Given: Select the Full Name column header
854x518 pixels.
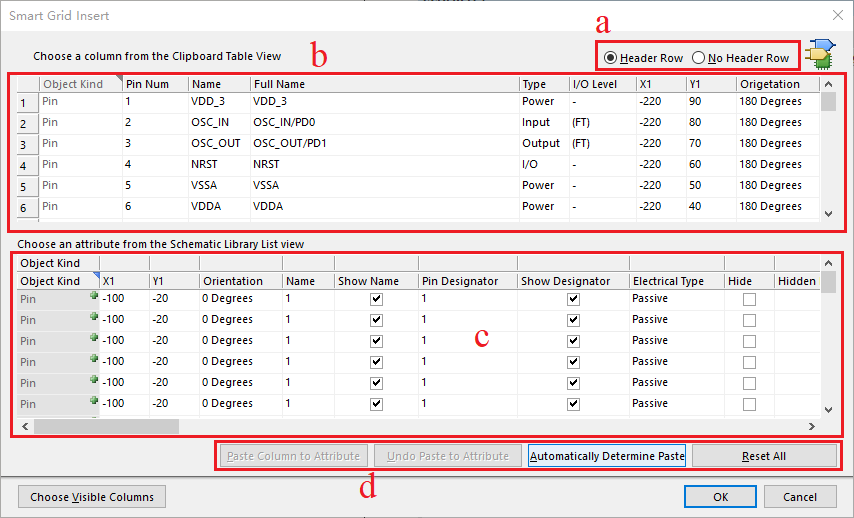Looking at the screenshot, I should pyautogui.click(x=384, y=84).
